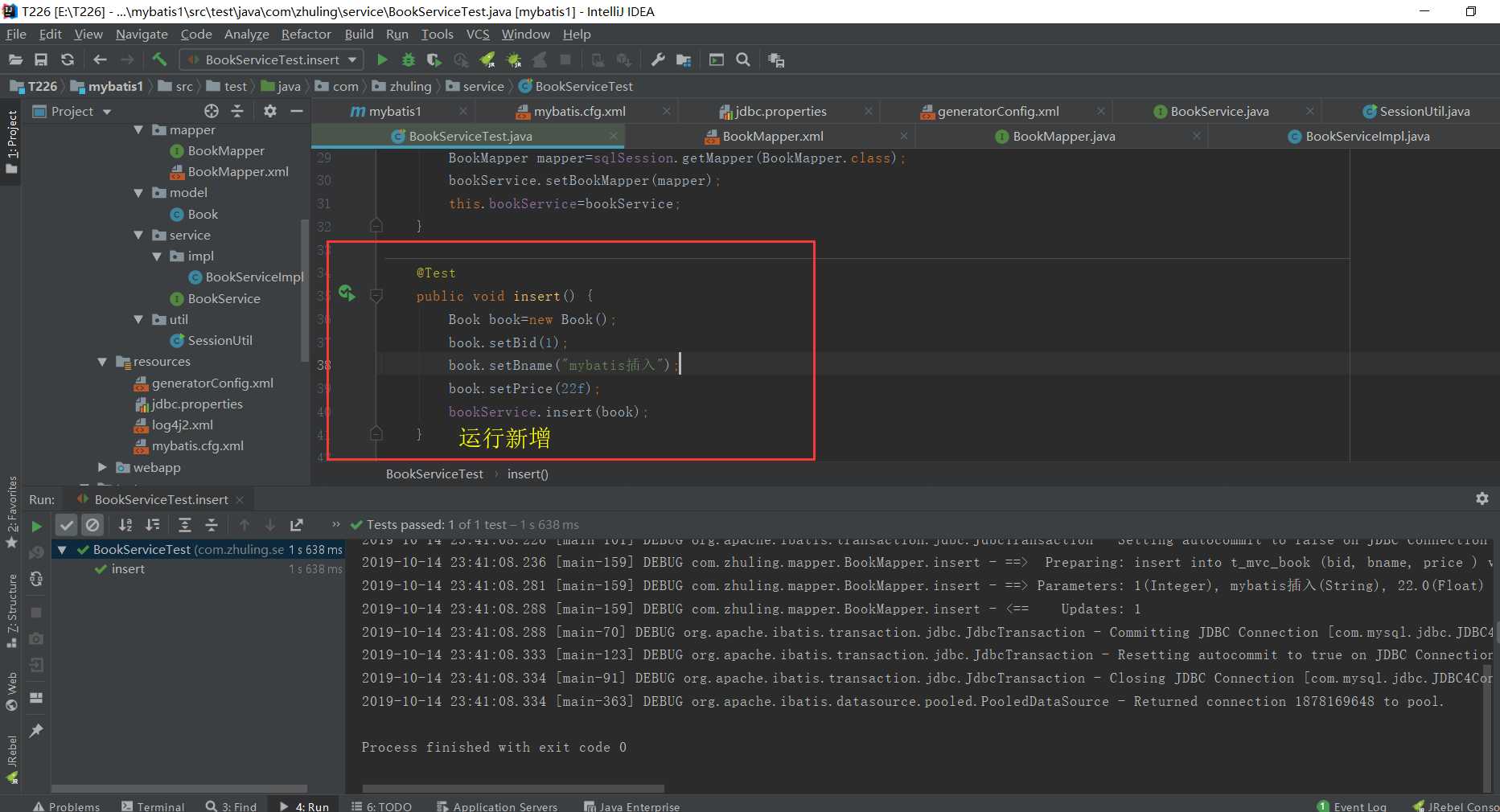Navigate back with the left arrow icon

click(x=100, y=59)
